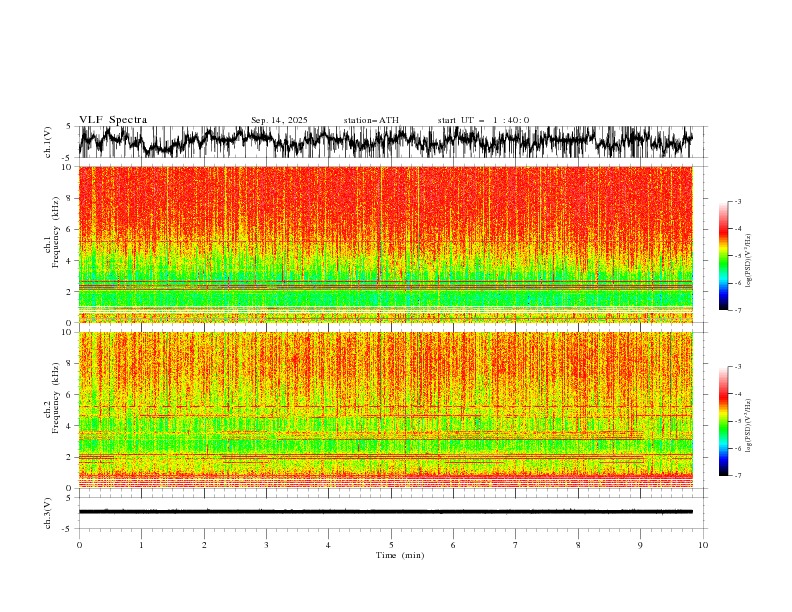Click the ch.2 'Frequency (kHz)' axis label
The image size is (792, 612).
(x=55, y=397)
